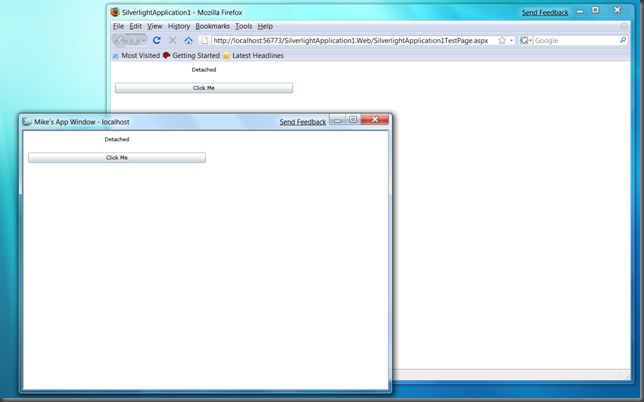Click Send Feedback in Mike's App Window
This screenshot has height=402, width=644.
point(303,122)
